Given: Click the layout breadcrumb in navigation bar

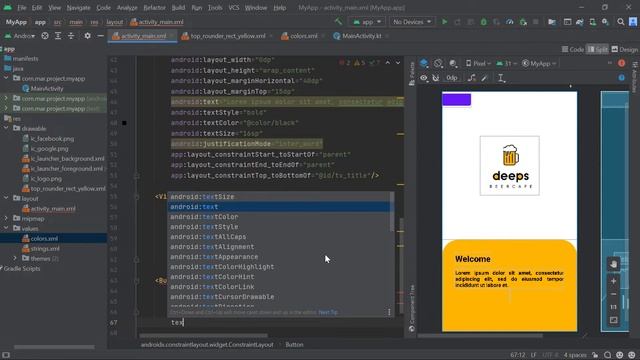Looking at the screenshot, I should coord(114,22).
